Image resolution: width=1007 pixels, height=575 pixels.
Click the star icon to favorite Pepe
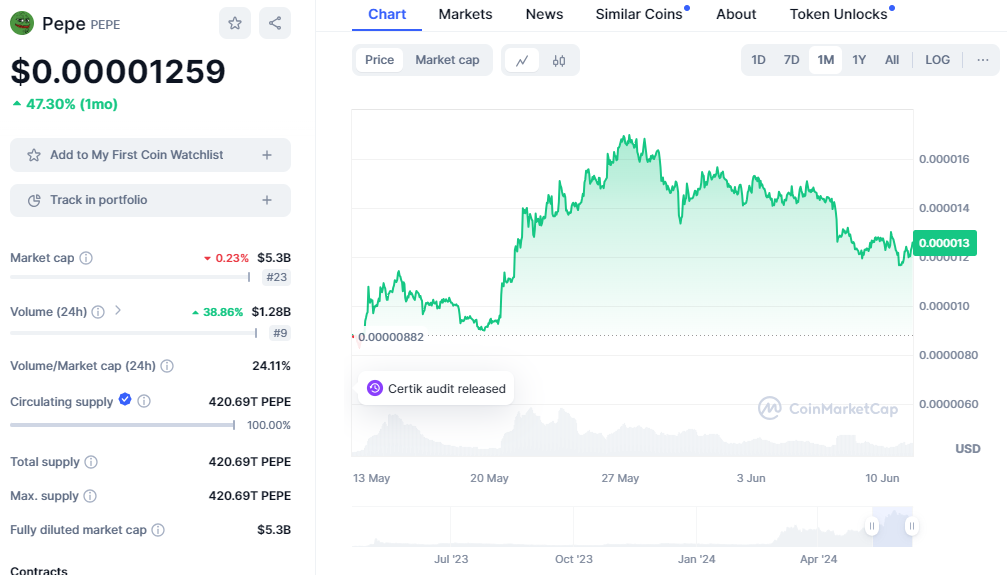point(235,23)
